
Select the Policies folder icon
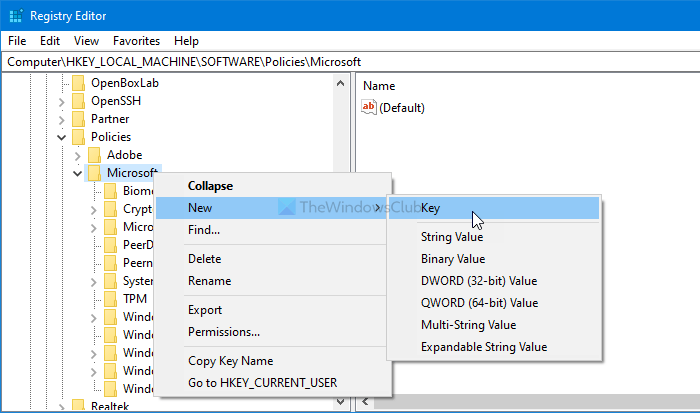78,137
